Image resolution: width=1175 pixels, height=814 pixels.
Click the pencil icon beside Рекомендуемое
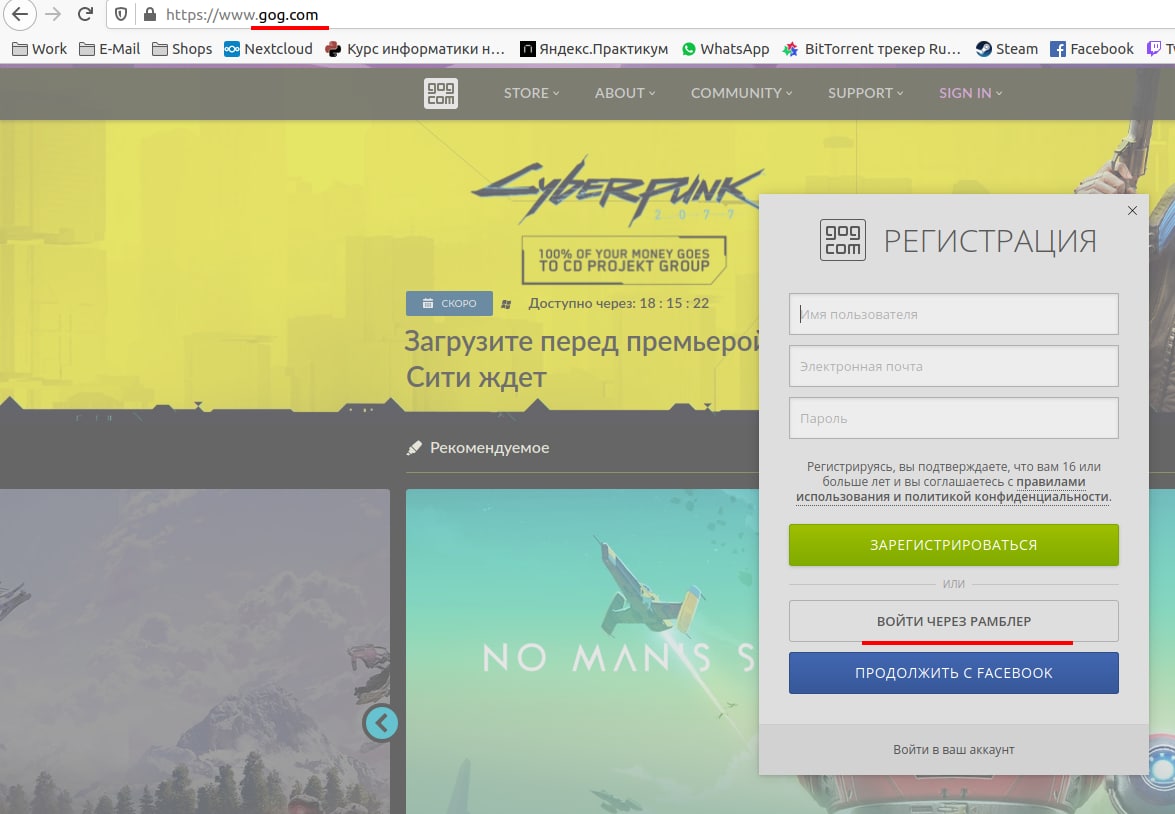coord(414,448)
